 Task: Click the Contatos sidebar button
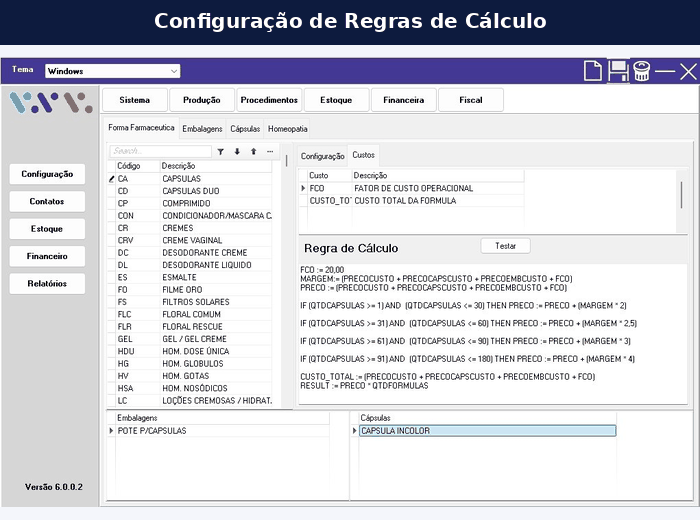click(x=47, y=201)
